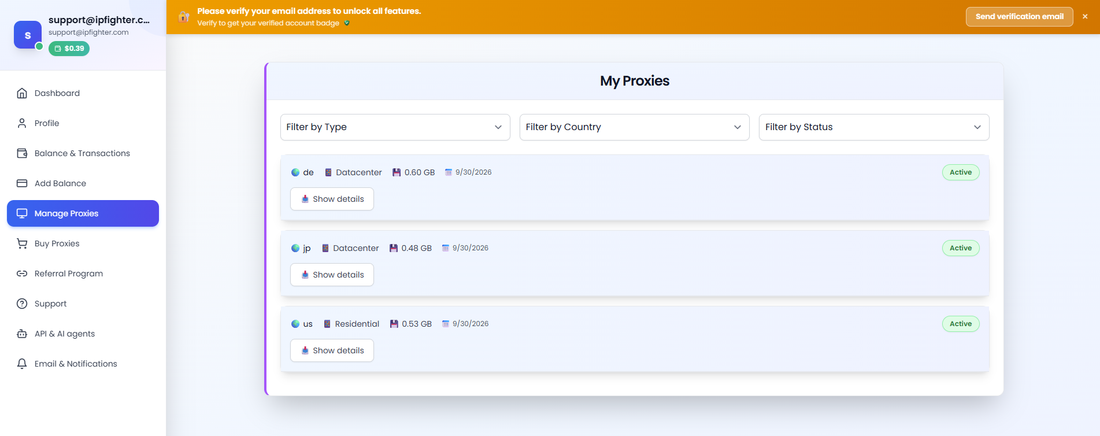This screenshot has width=1100, height=436.
Task: Click the server icon beside Residential in us row
Action: coord(327,324)
